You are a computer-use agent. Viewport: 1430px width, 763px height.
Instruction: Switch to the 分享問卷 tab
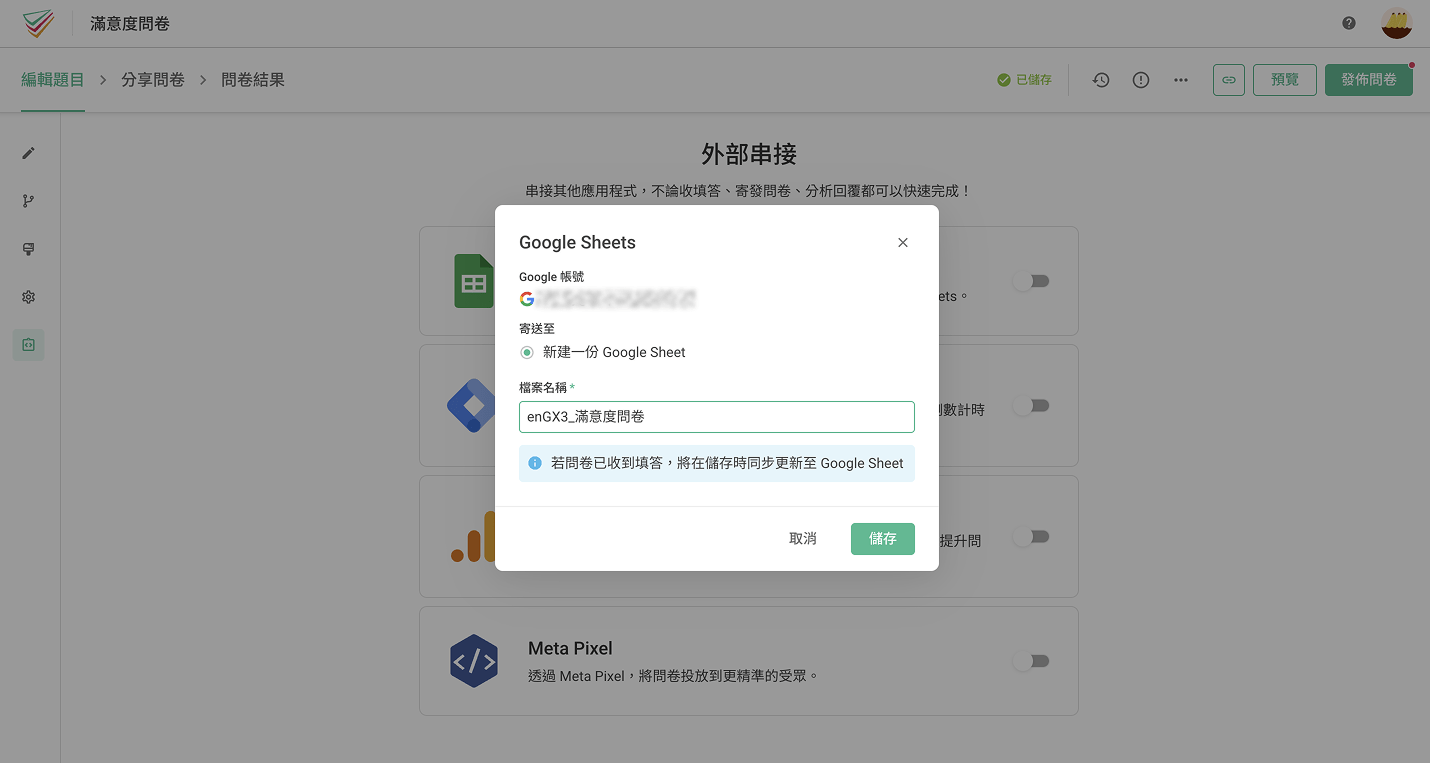[153, 80]
